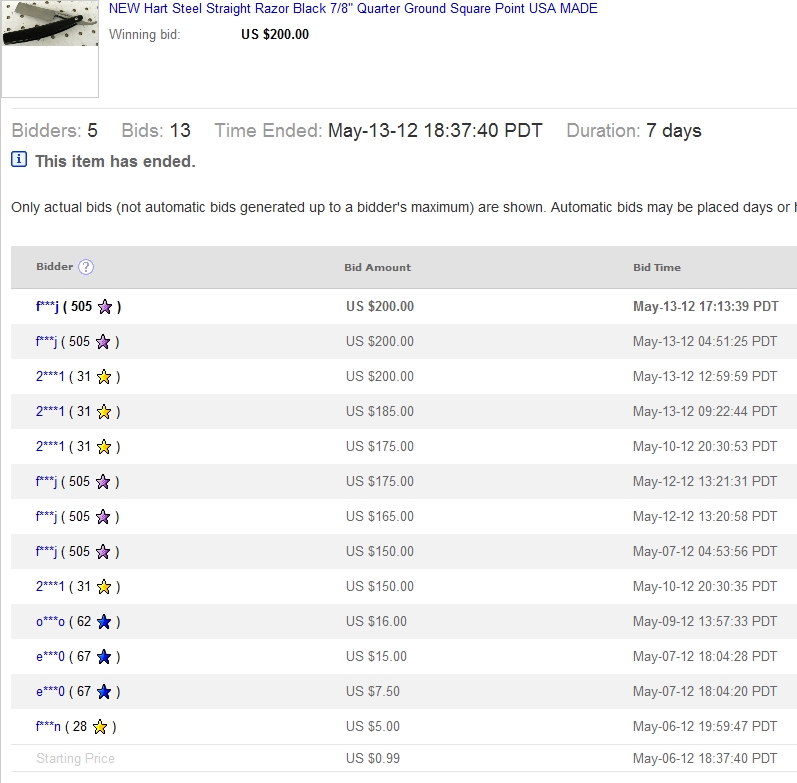Click the Bid Time column header

coord(656,267)
